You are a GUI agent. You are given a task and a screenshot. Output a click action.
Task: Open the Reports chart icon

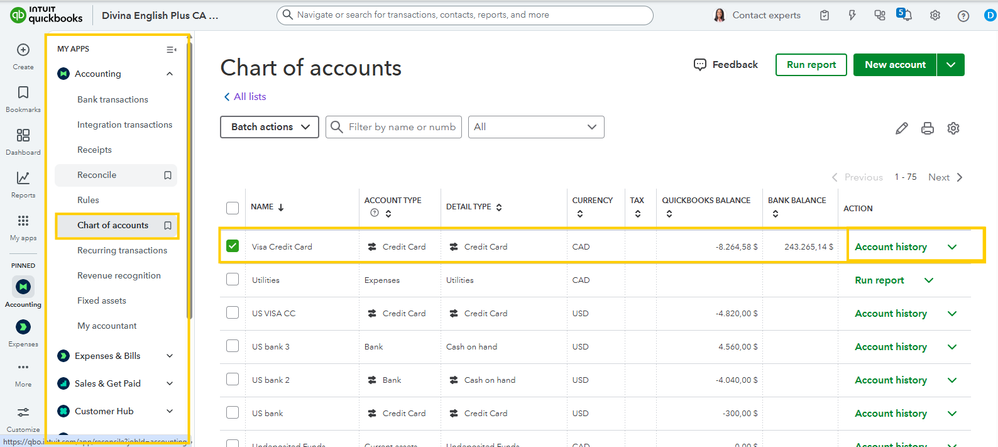(23, 178)
